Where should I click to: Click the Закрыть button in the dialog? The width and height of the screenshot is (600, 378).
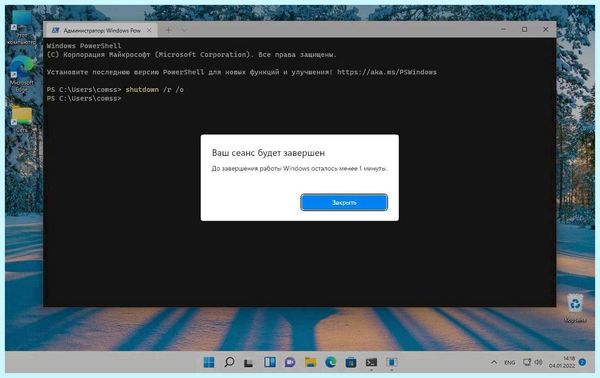(x=344, y=202)
